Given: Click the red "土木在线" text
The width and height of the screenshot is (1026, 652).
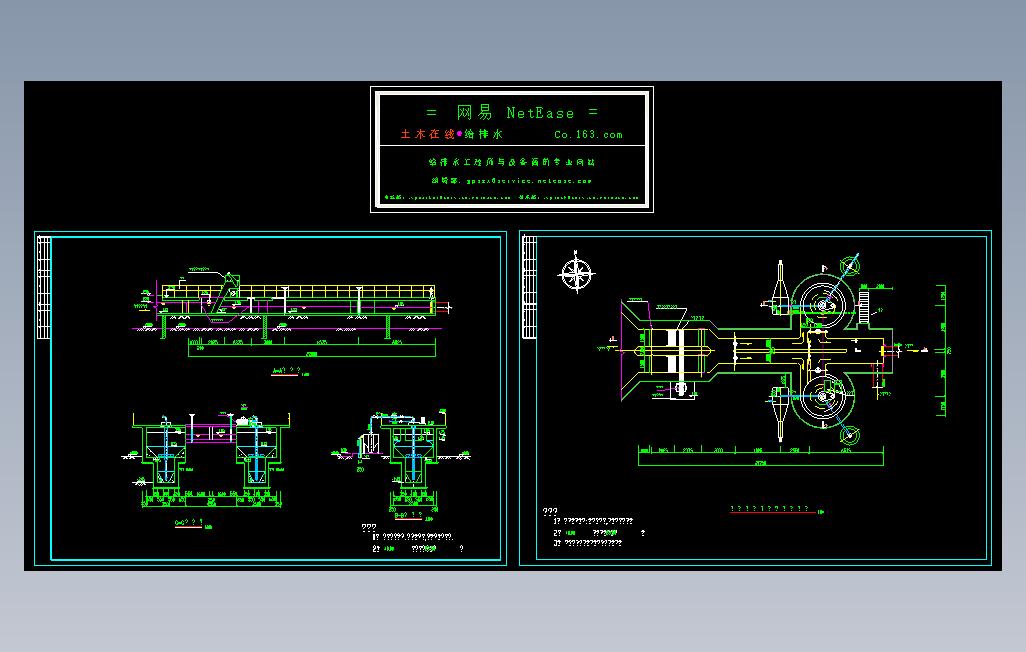Looking at the screenshot, I should [427, 134].
